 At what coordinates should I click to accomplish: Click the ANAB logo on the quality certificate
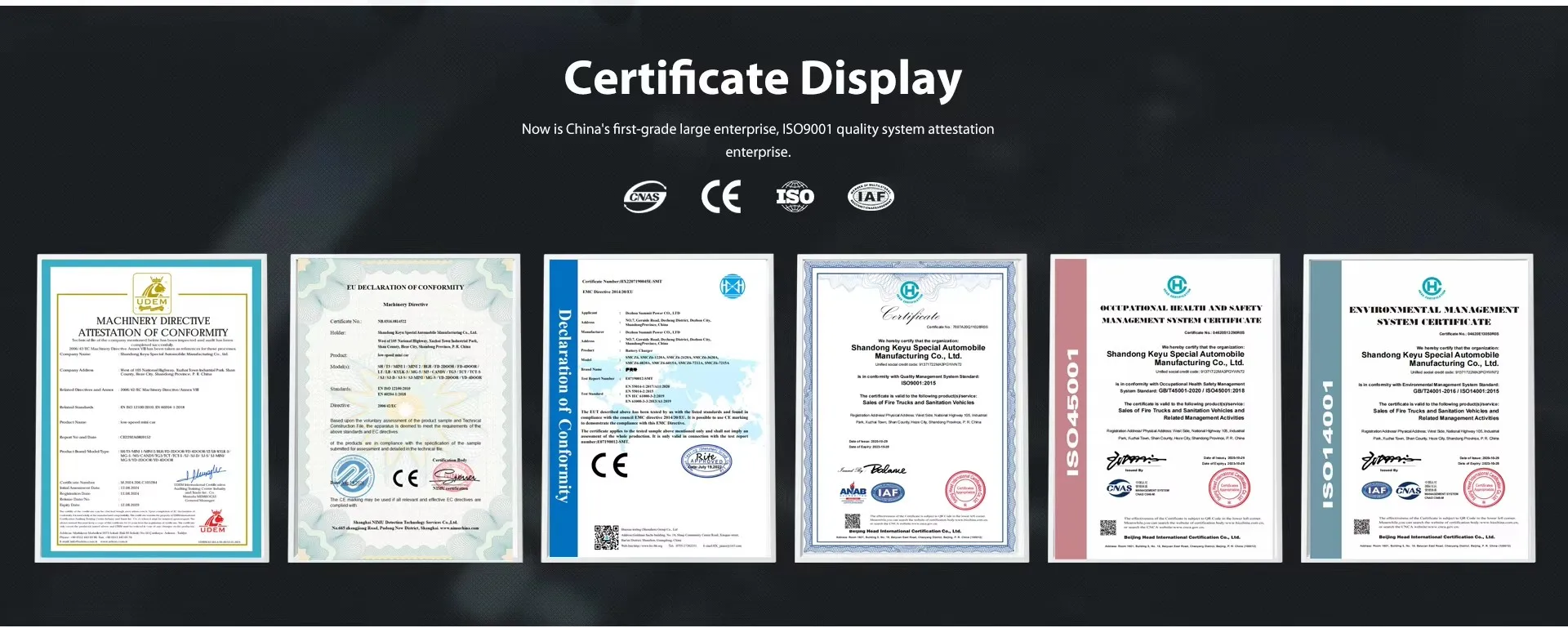(x=853, y=492)
